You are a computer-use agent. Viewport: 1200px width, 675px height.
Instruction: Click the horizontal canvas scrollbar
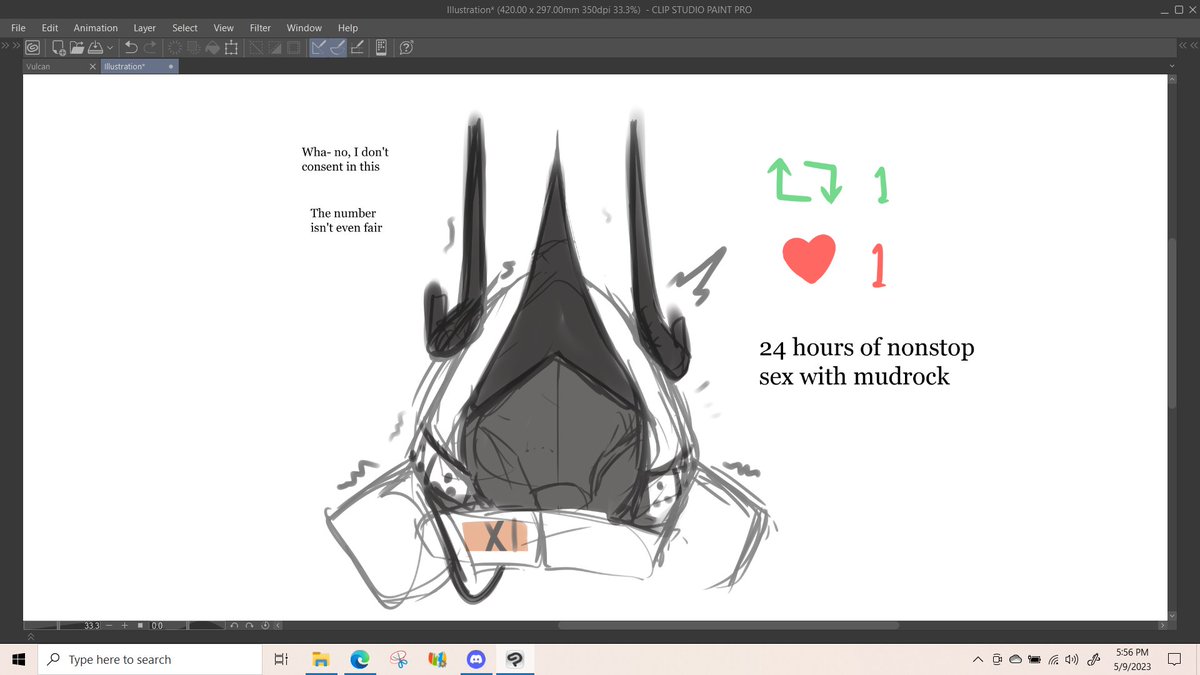[x=729, y=626]
